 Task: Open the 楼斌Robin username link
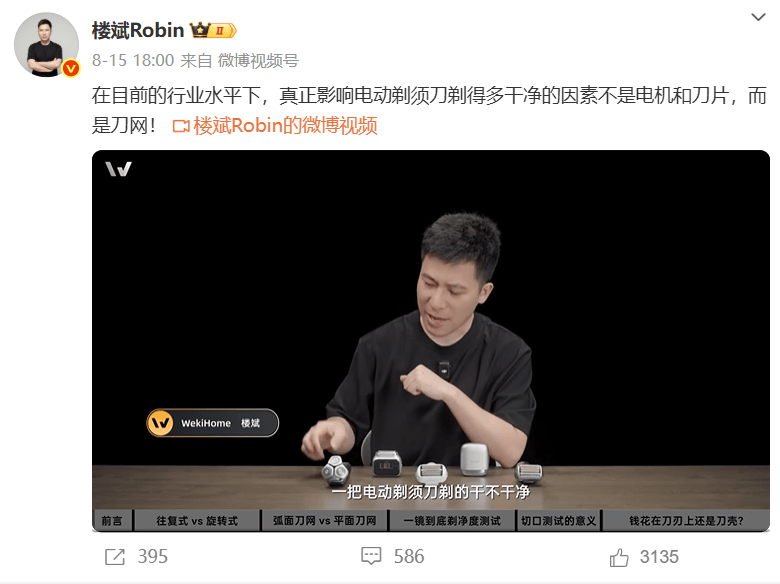tap(138, 31)
